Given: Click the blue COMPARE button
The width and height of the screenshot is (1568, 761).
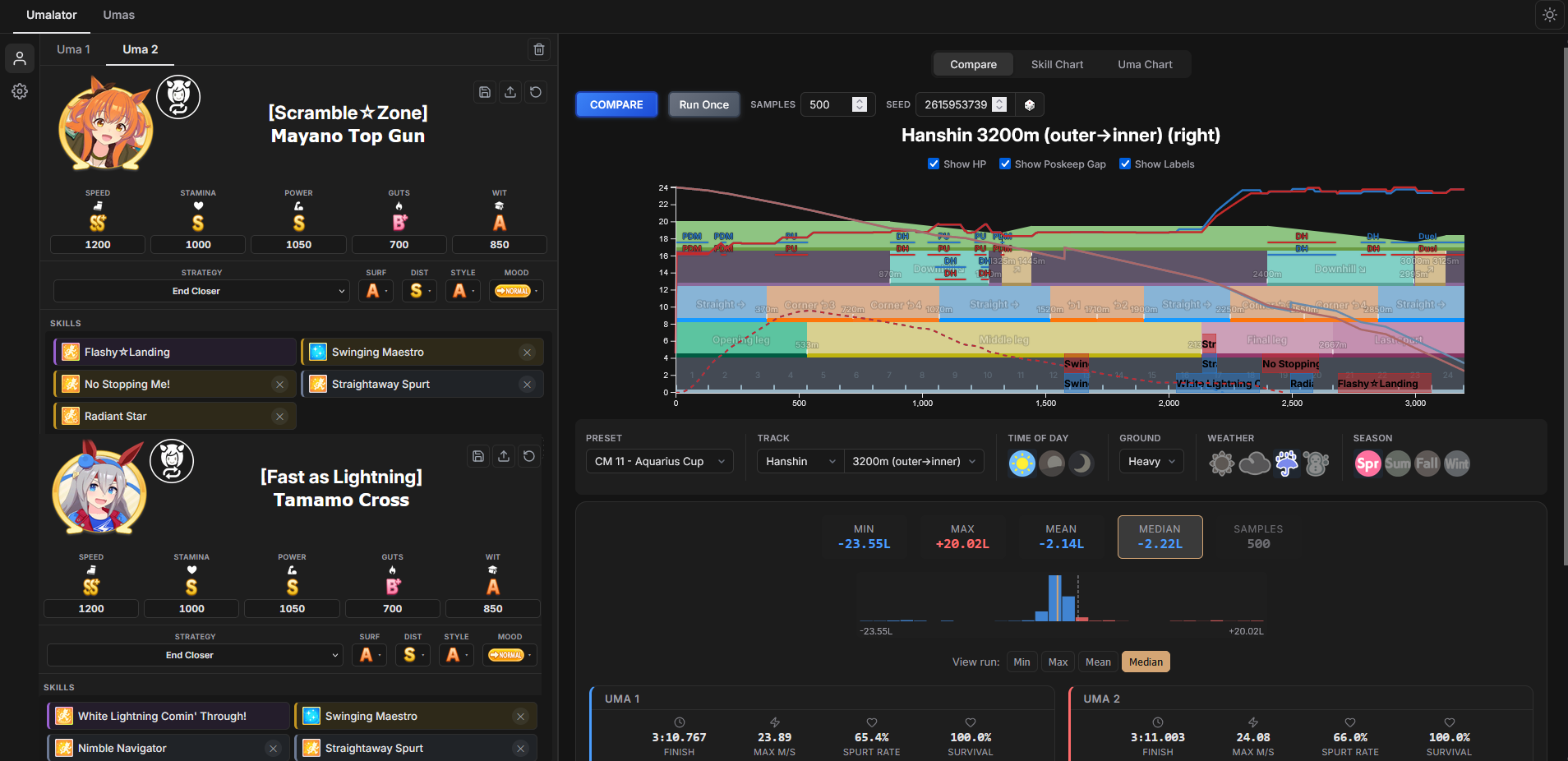Looking at the screenshot, I should [x=616, y=104].
